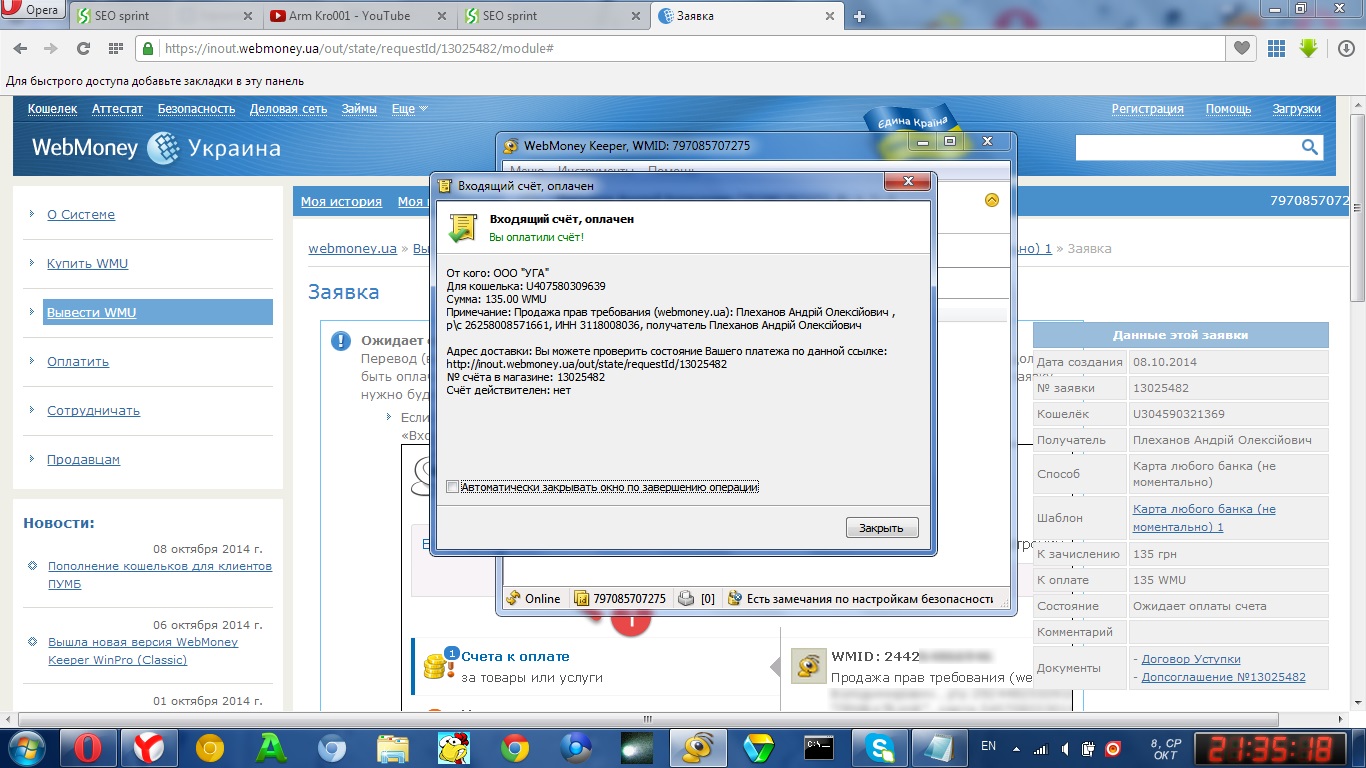Screen dimensions: 1366x768
Task: Open Opera from the taskbar
Action: click(90, 747)
